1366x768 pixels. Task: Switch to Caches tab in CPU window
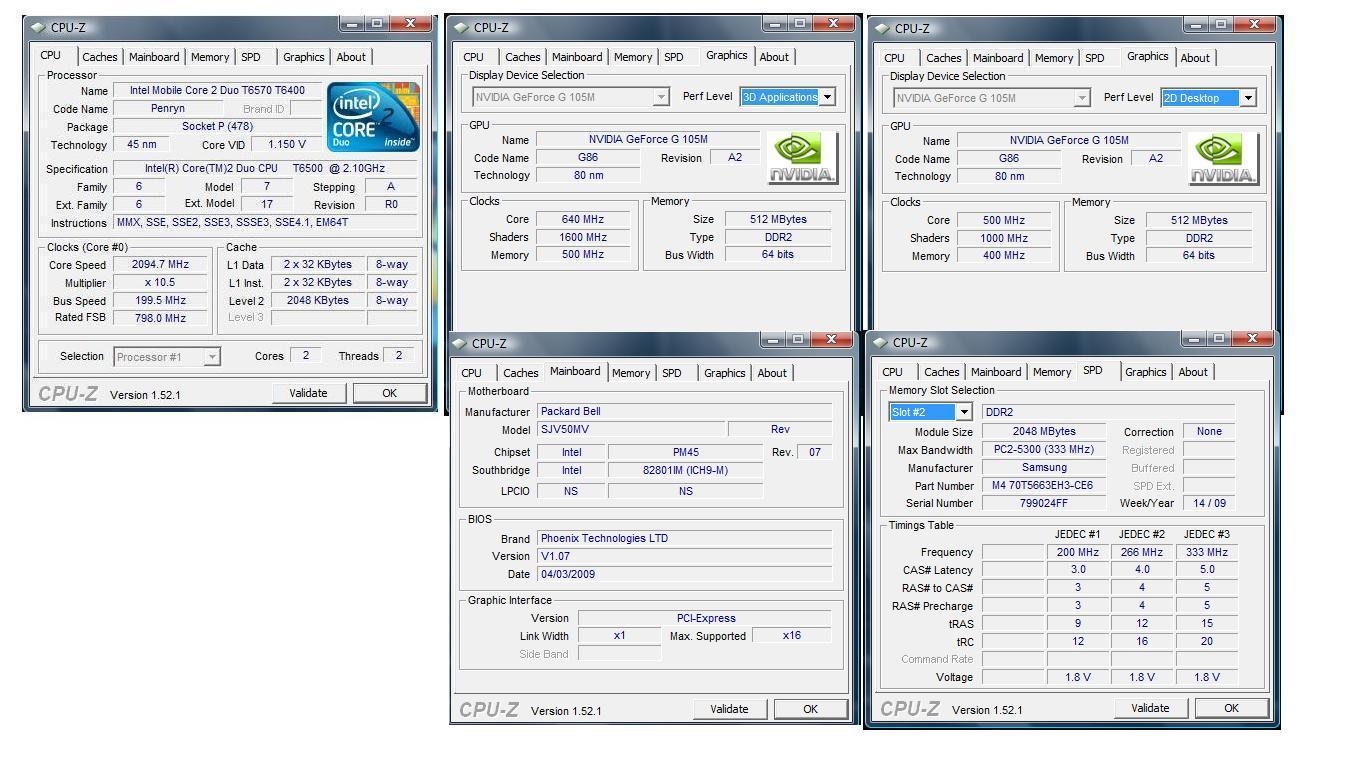point(99,57)
